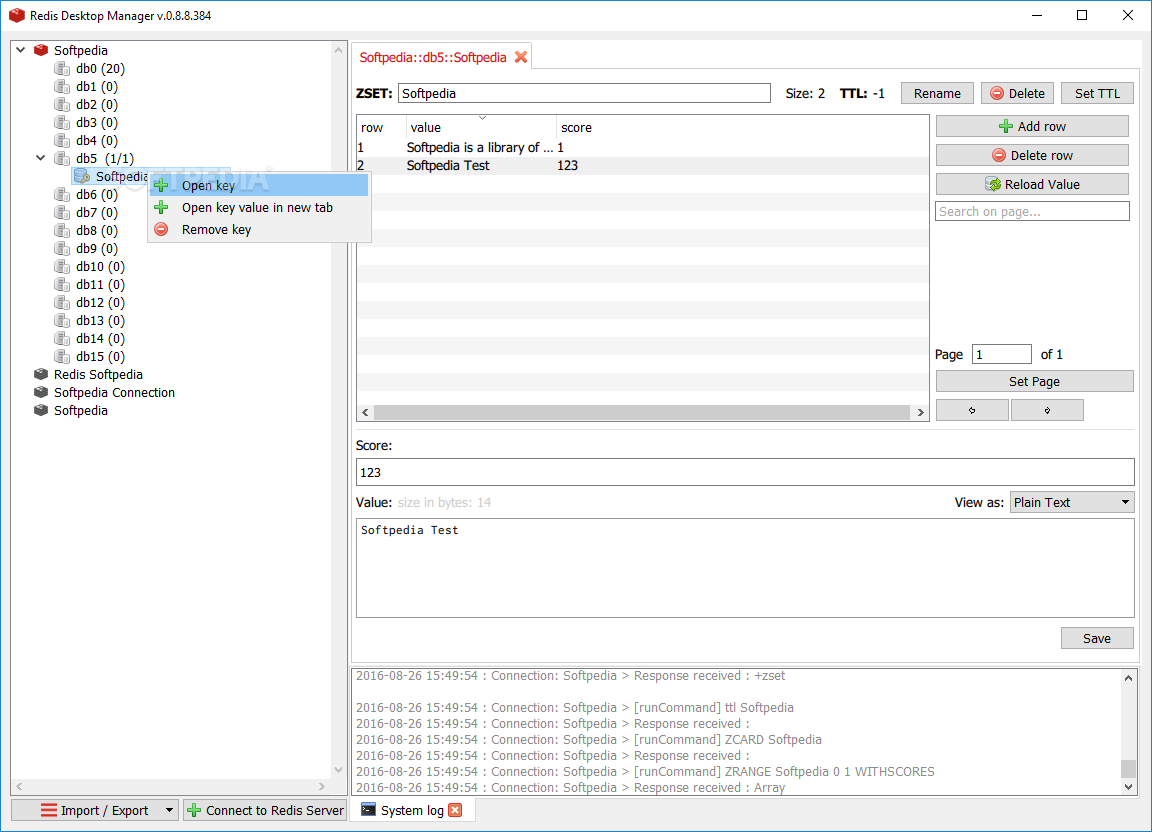The width and height of the screenshot is (1152, 832).
Task: Sort by the value column header
Action: [x=480, y=127]
